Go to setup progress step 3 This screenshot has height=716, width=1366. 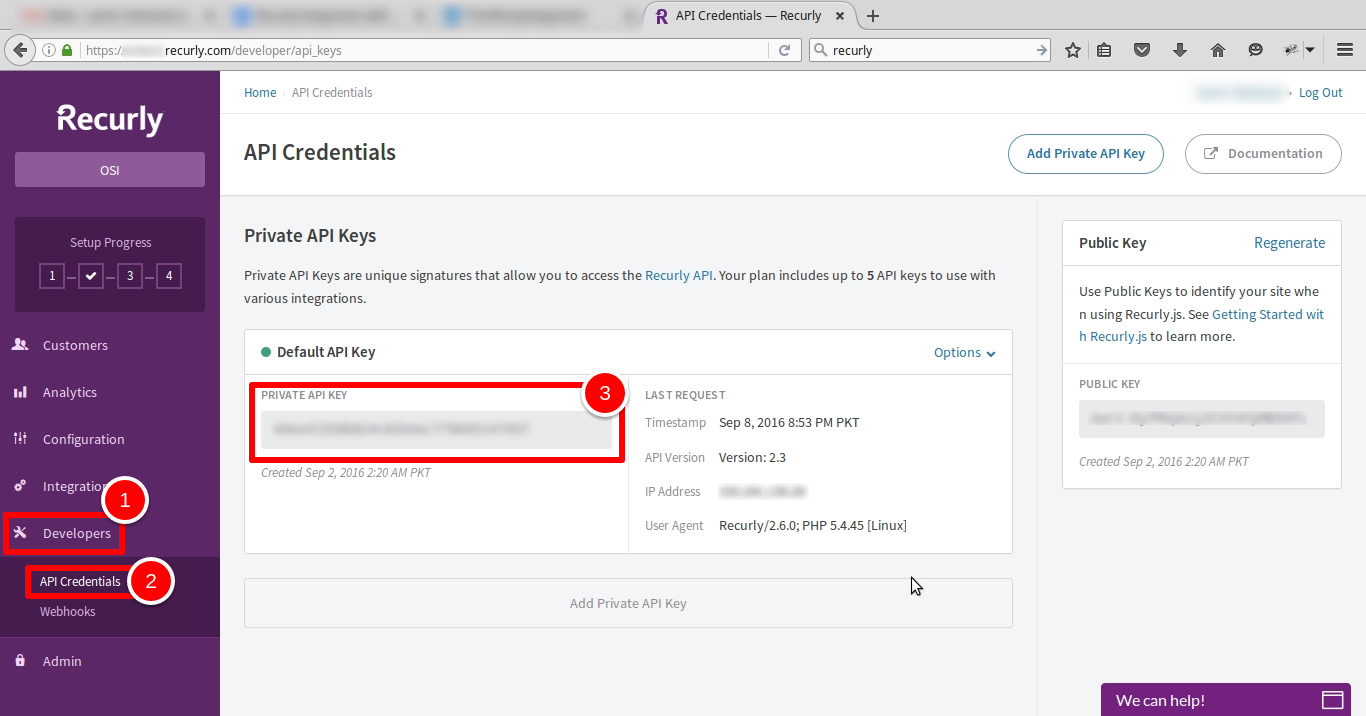pos(130,276)
